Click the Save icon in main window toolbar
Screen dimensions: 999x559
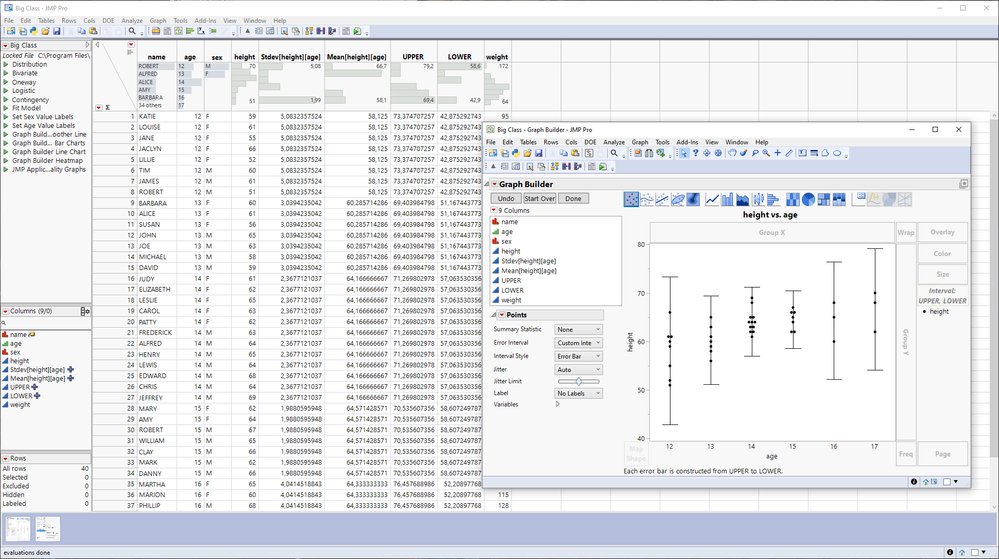(57, 31)
